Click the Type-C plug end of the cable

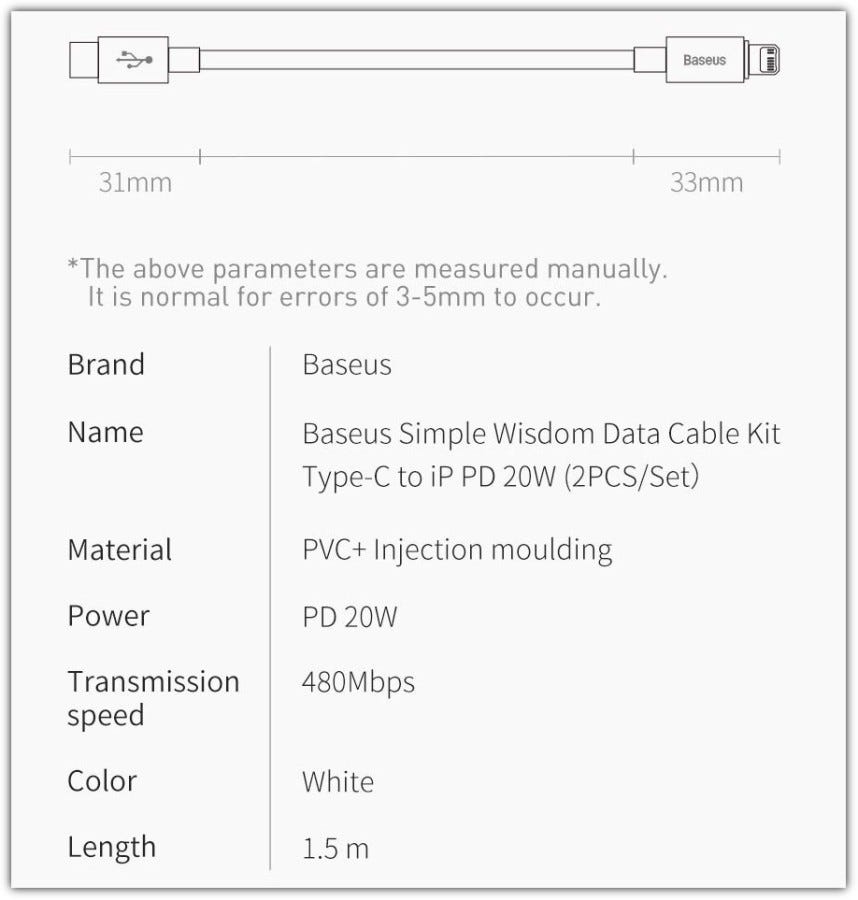click(84, 60)
